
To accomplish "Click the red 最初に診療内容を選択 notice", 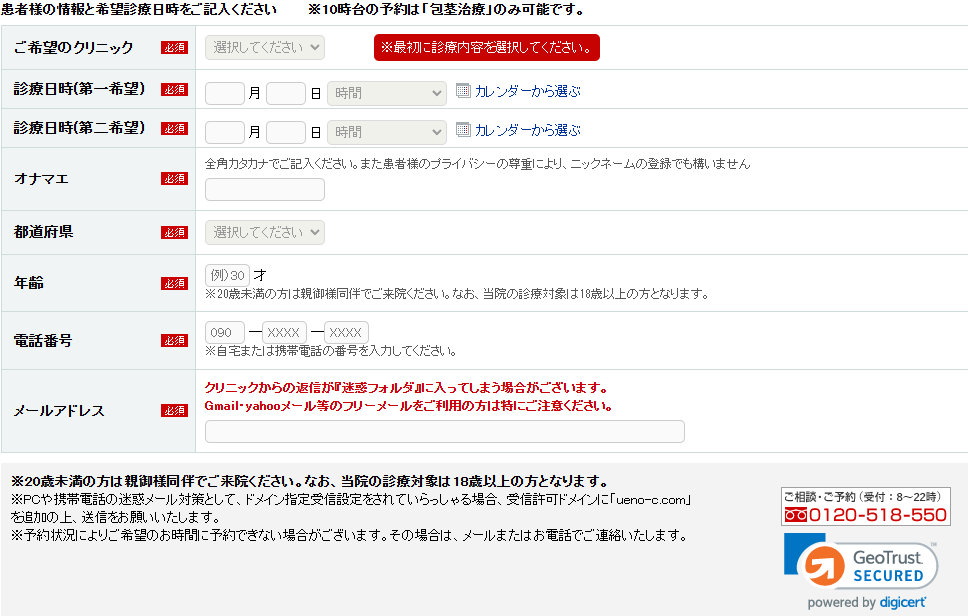I will [486, 47].
